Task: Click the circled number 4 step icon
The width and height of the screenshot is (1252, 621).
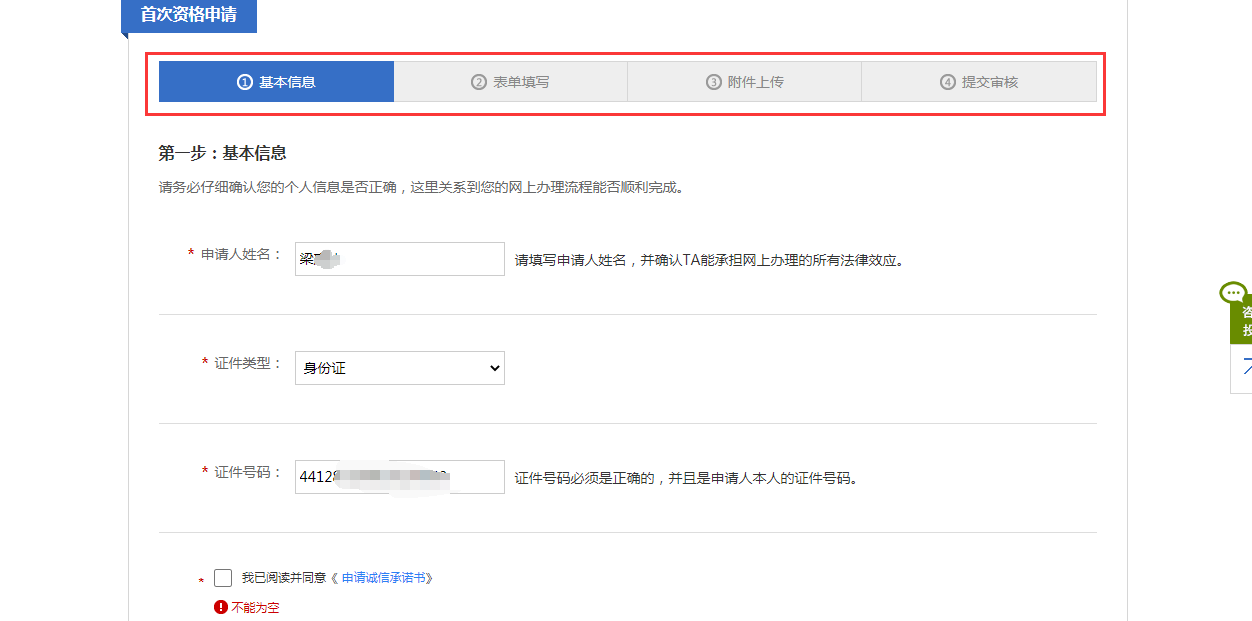Action: (947, 82)
